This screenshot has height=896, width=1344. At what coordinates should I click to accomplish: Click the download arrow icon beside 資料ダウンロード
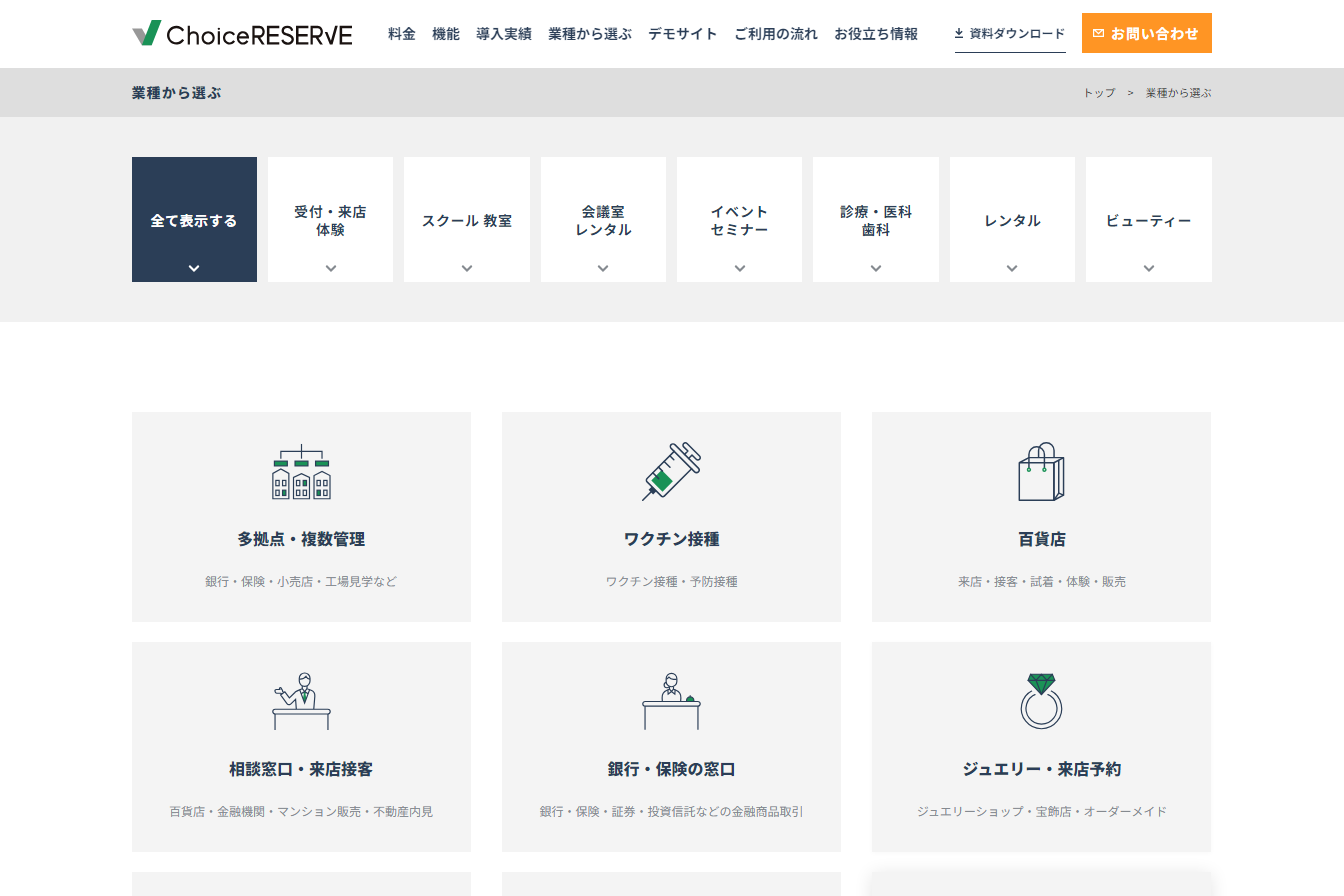coord(959,34)
